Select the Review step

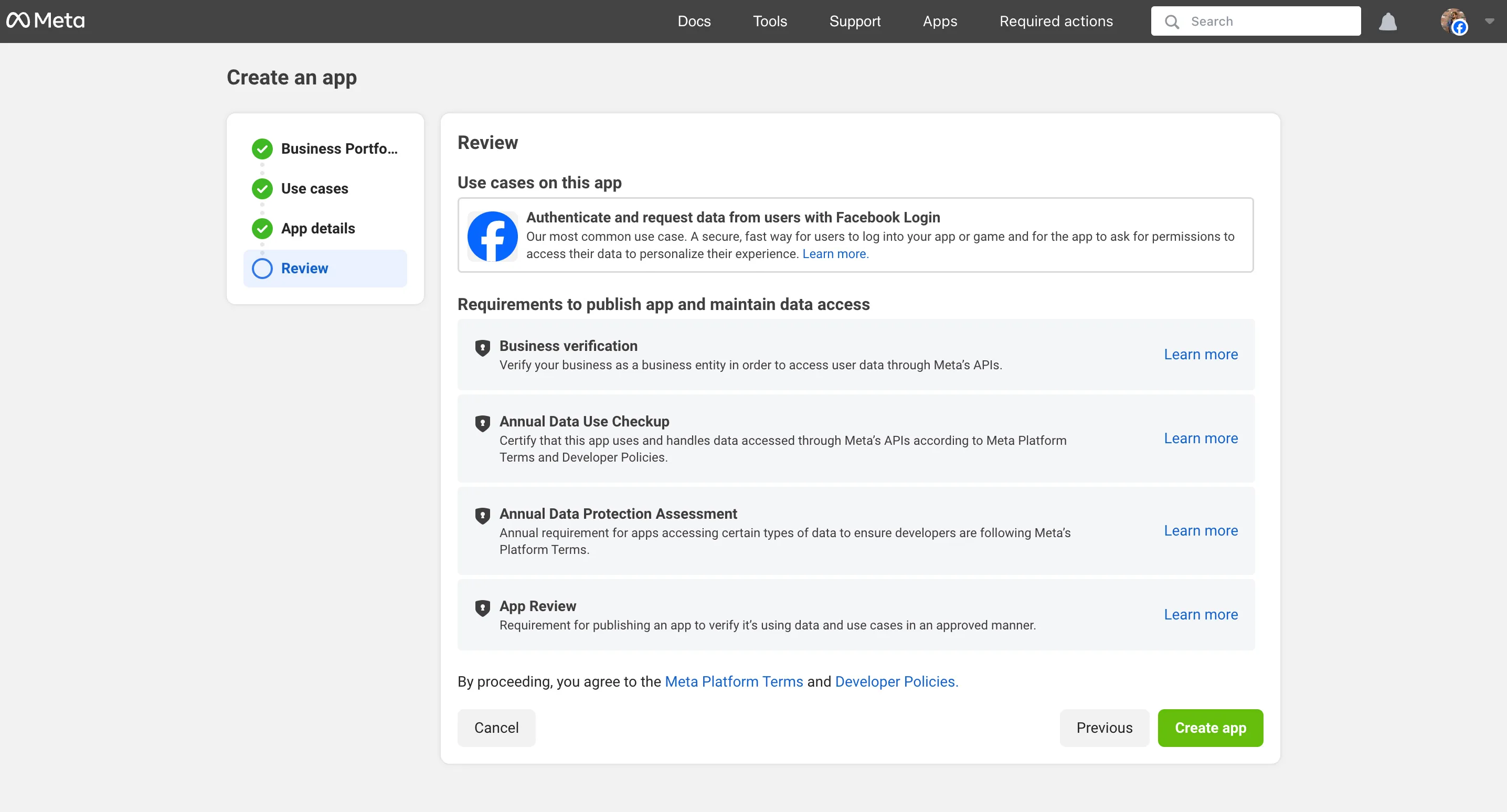[x=325, y=269]
